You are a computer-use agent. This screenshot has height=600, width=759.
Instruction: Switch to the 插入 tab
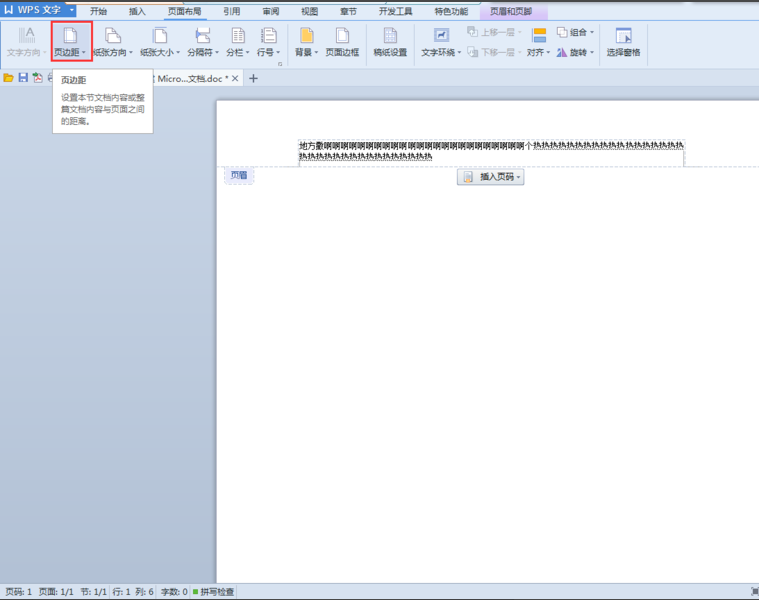tap(137, 11)
